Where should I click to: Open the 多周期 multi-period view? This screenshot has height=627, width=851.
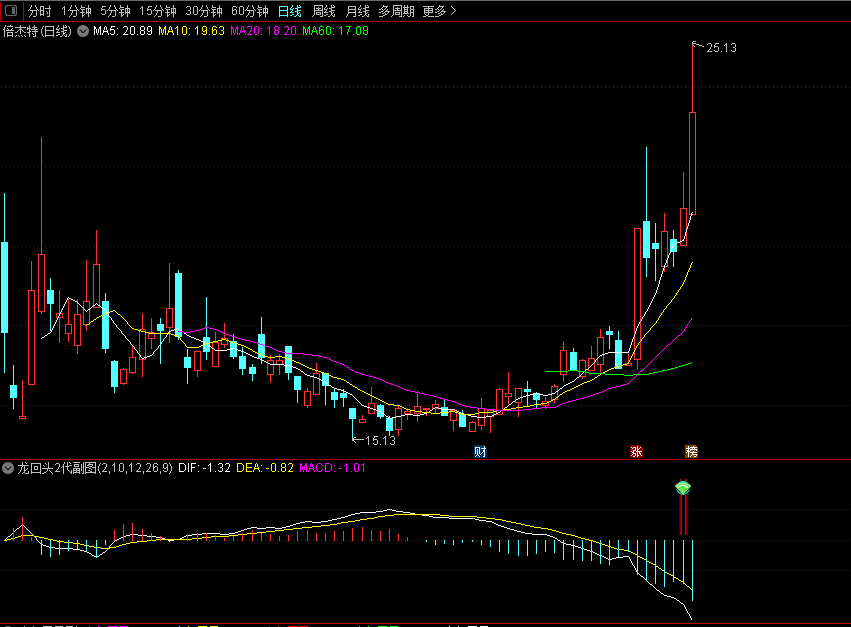coord(396,11)
